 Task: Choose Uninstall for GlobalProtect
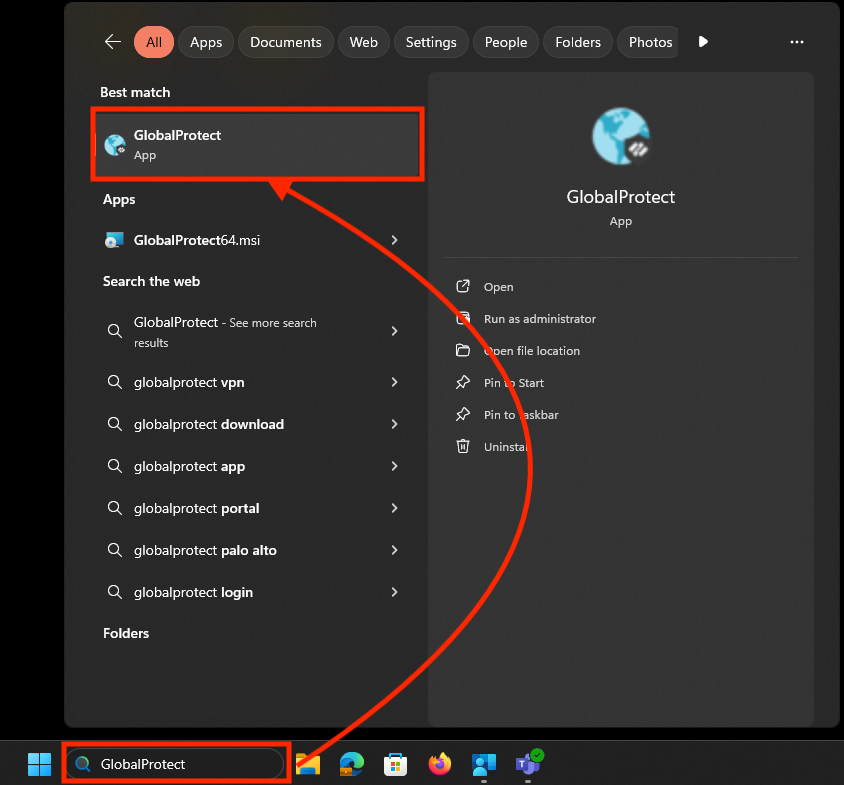point(505,447)
